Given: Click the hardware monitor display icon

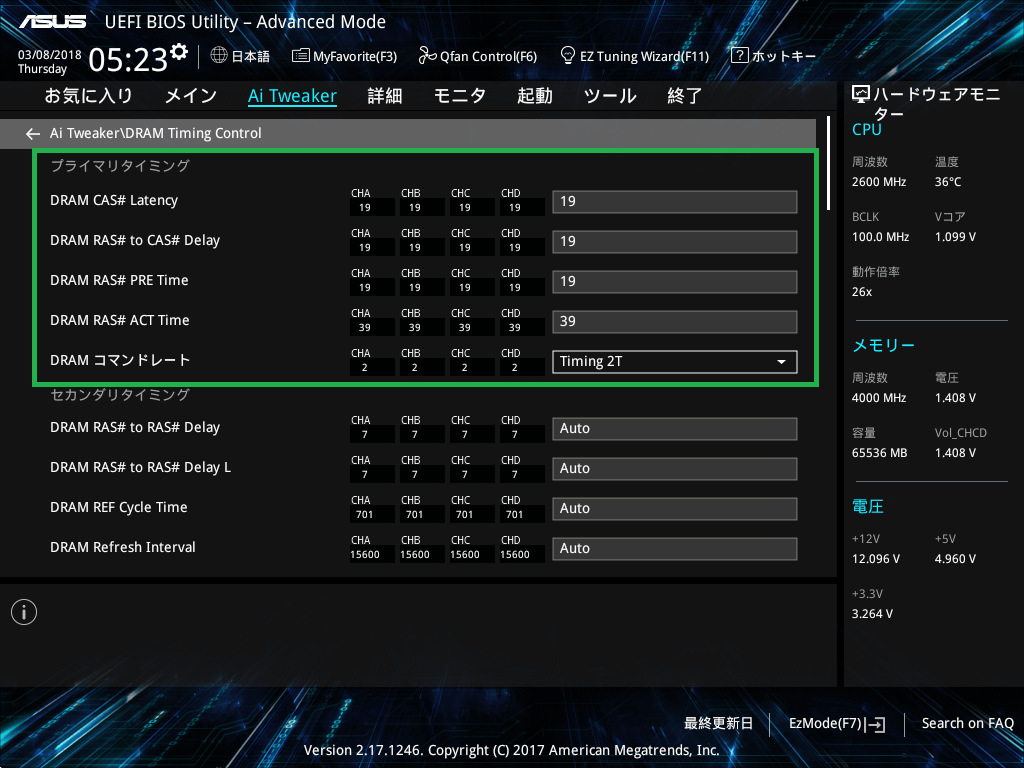Looking at the screenshot, I should coord(861,95).
